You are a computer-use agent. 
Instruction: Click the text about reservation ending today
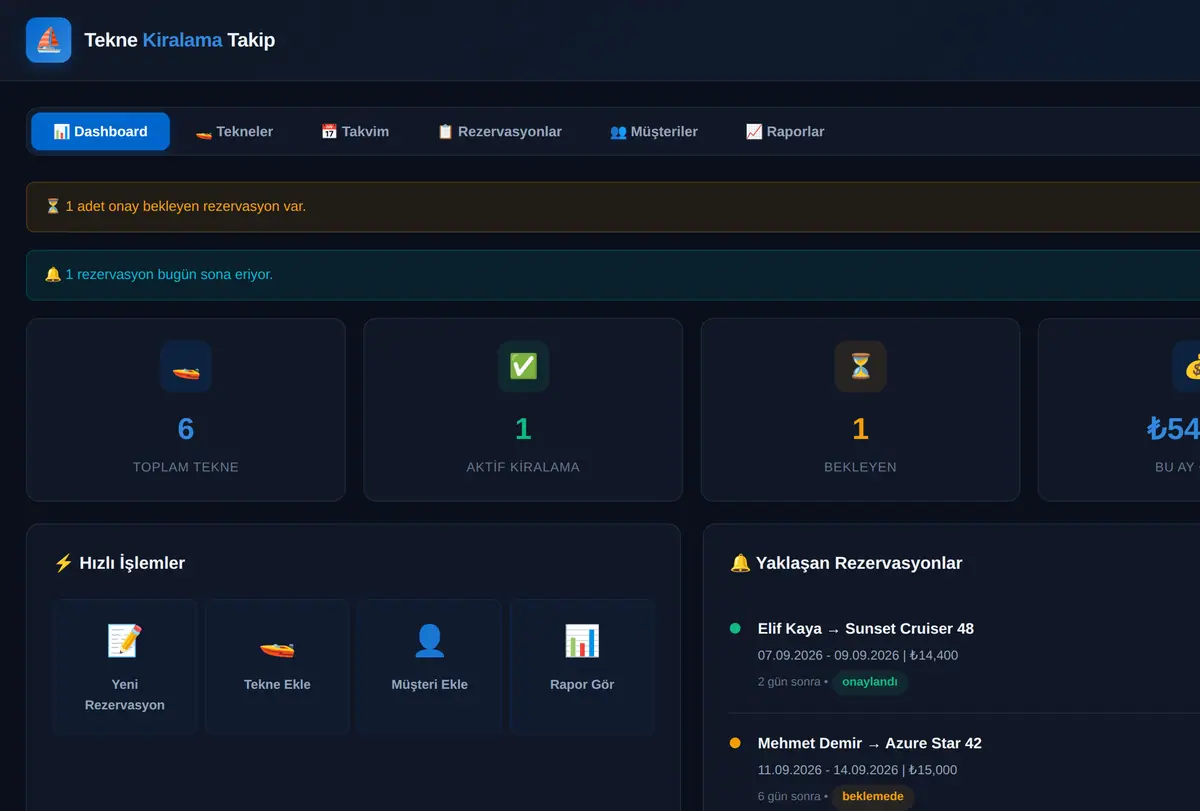pyautogui.click(x=169, y=275)
